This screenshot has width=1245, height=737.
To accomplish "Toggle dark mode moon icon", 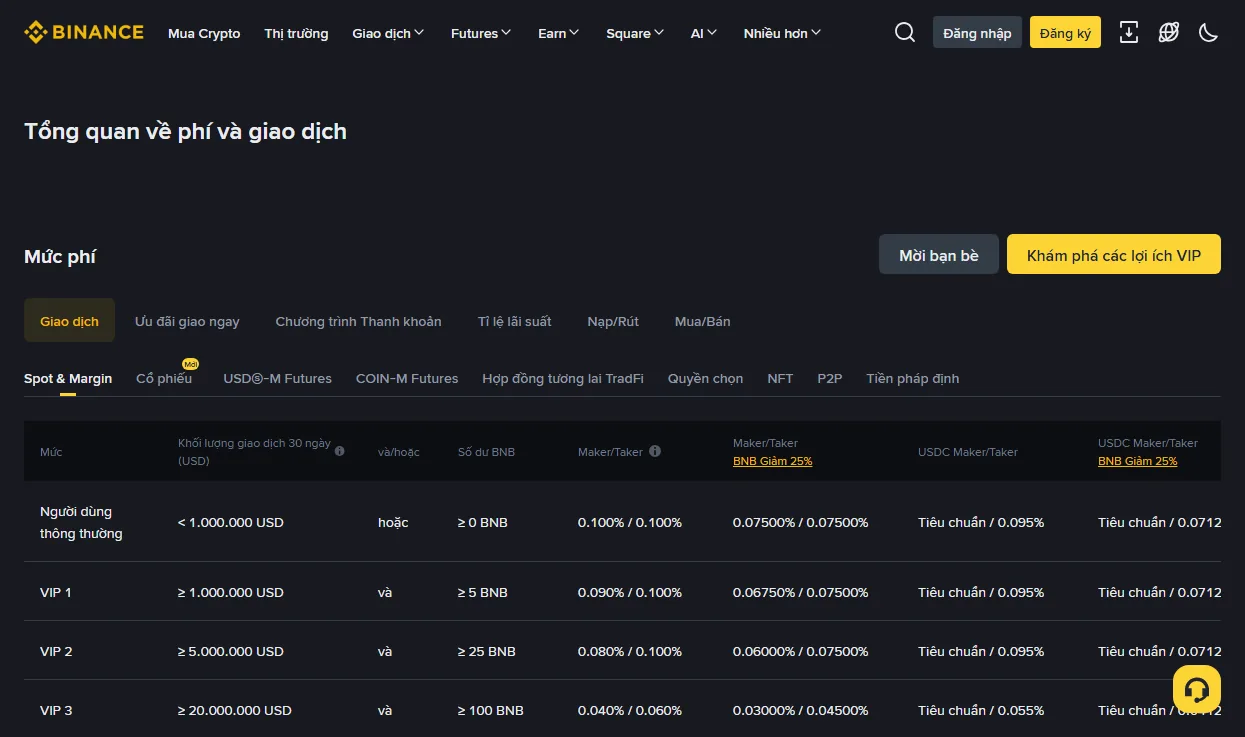I will click(x=1209, y=33).
